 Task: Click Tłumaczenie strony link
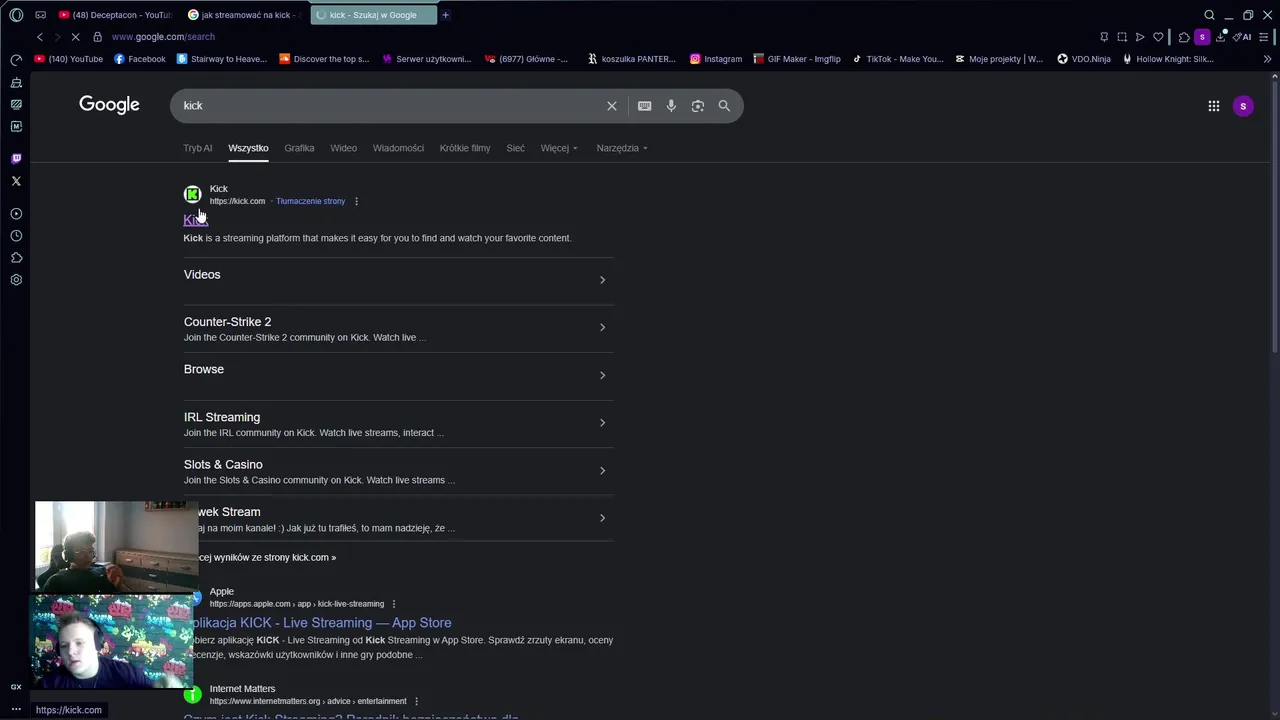310,201
